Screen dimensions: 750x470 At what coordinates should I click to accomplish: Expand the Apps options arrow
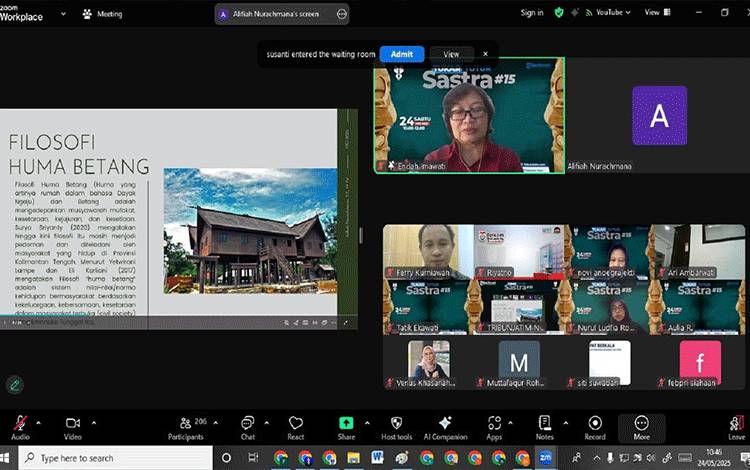coord(510,423)
